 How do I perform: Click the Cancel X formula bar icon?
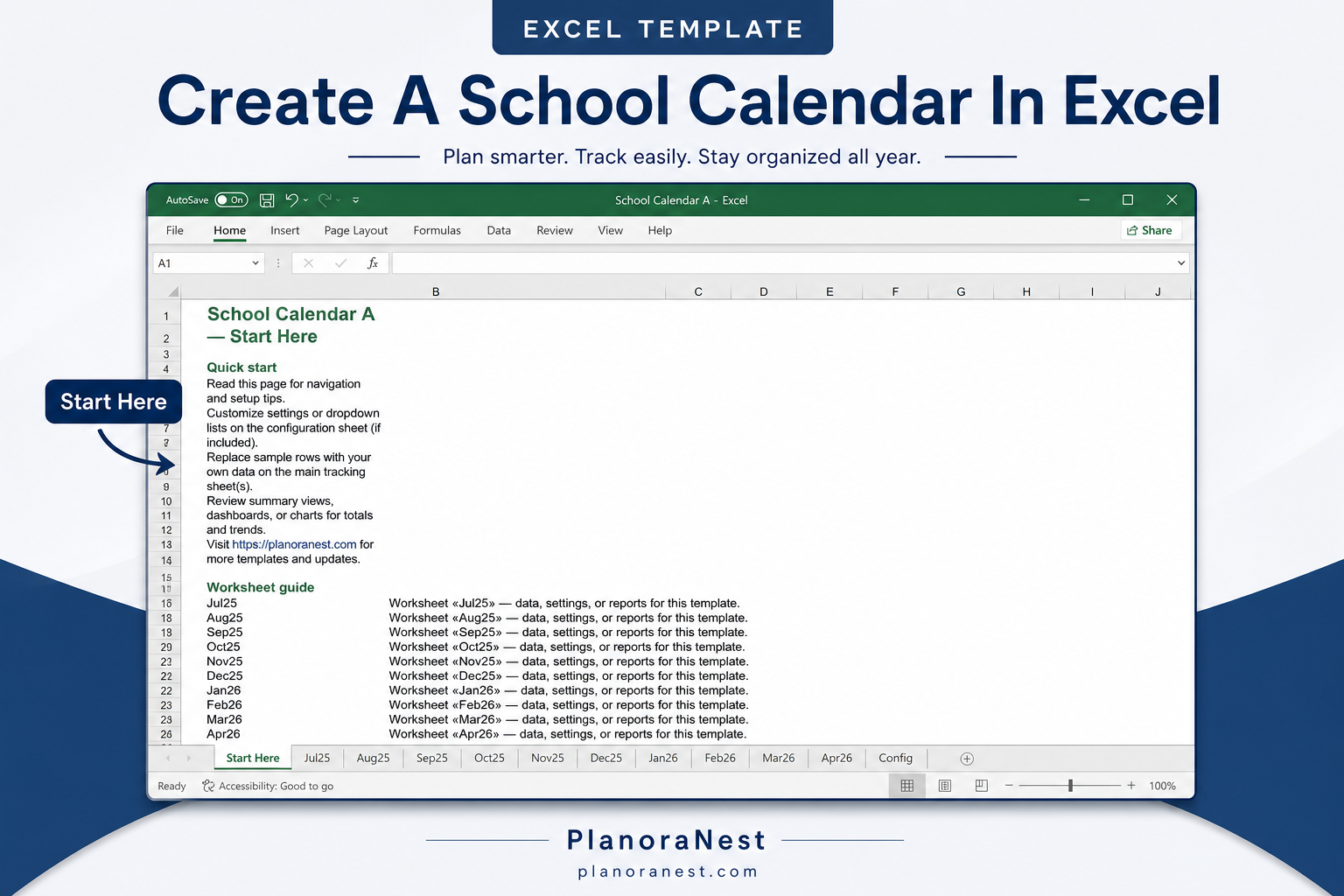[308, 262]
